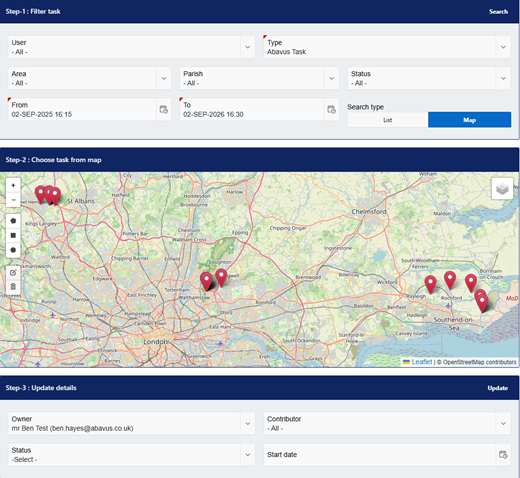Expand the User dropdown

(x=248, y=47)
